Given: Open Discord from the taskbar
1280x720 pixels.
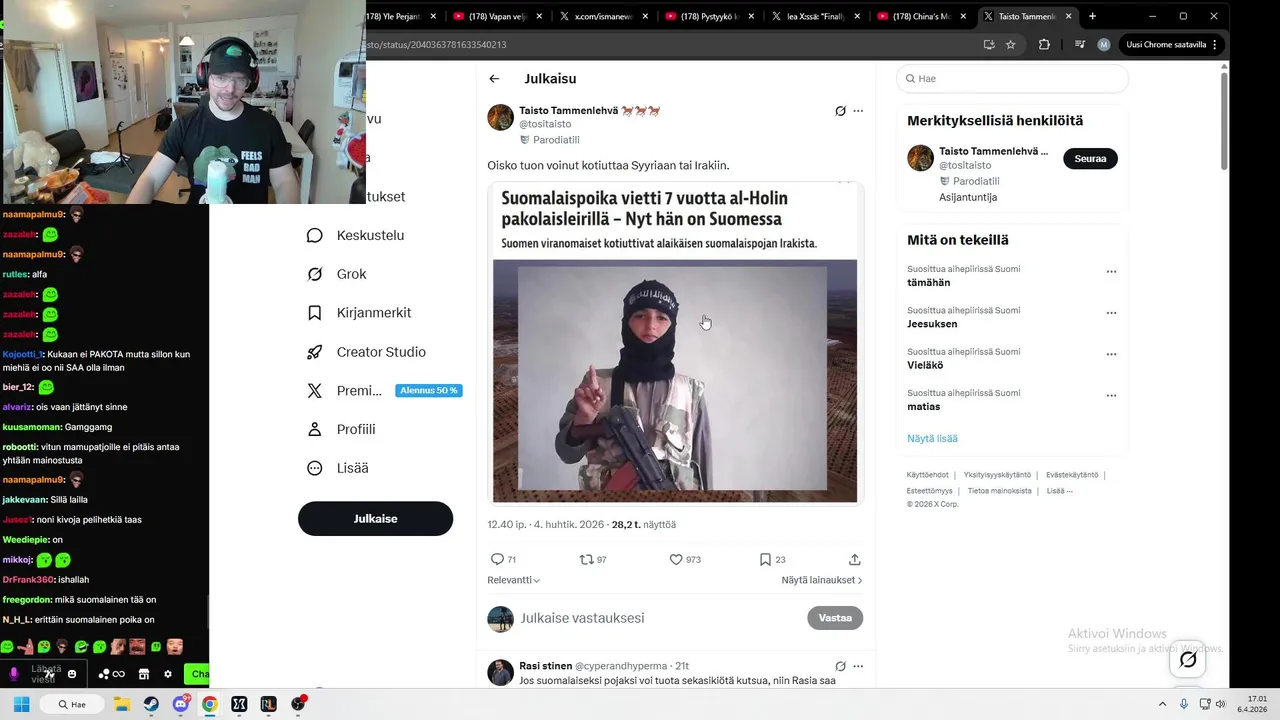Looking at the screenshot, I should pyautogui.click(x=180, y=704).
